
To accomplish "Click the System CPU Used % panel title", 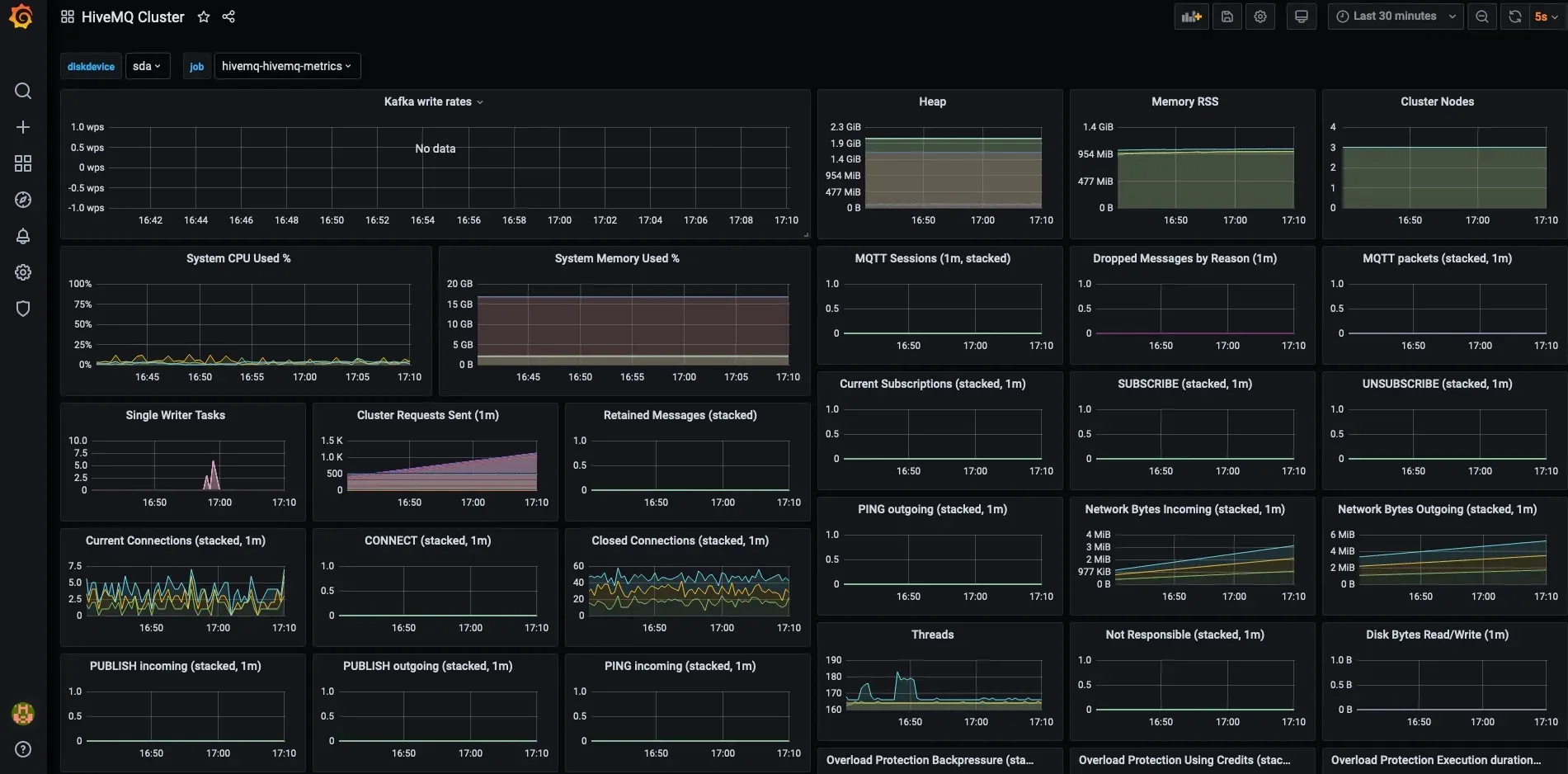I will tap(238, 258).
